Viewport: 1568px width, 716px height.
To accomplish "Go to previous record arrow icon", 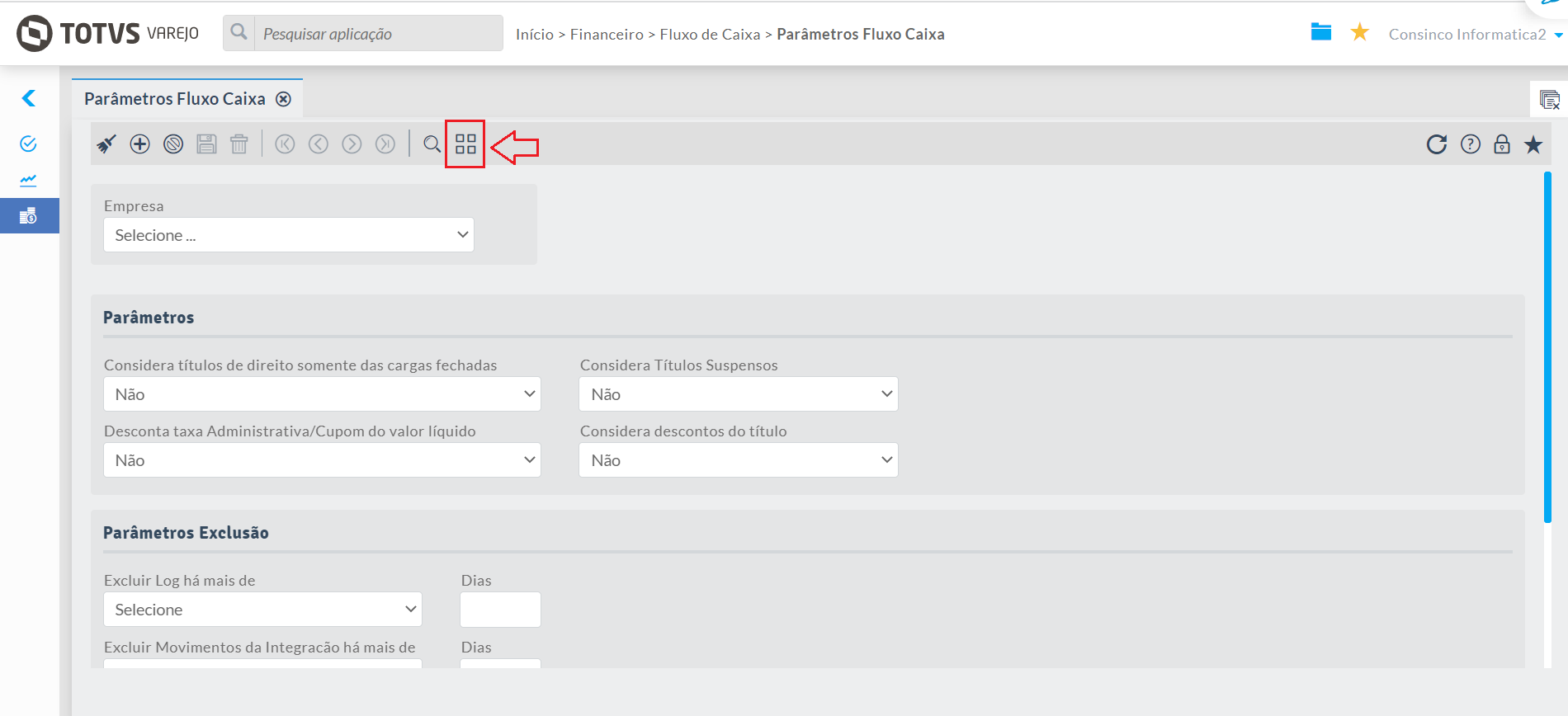I will [x=319, y=144].
